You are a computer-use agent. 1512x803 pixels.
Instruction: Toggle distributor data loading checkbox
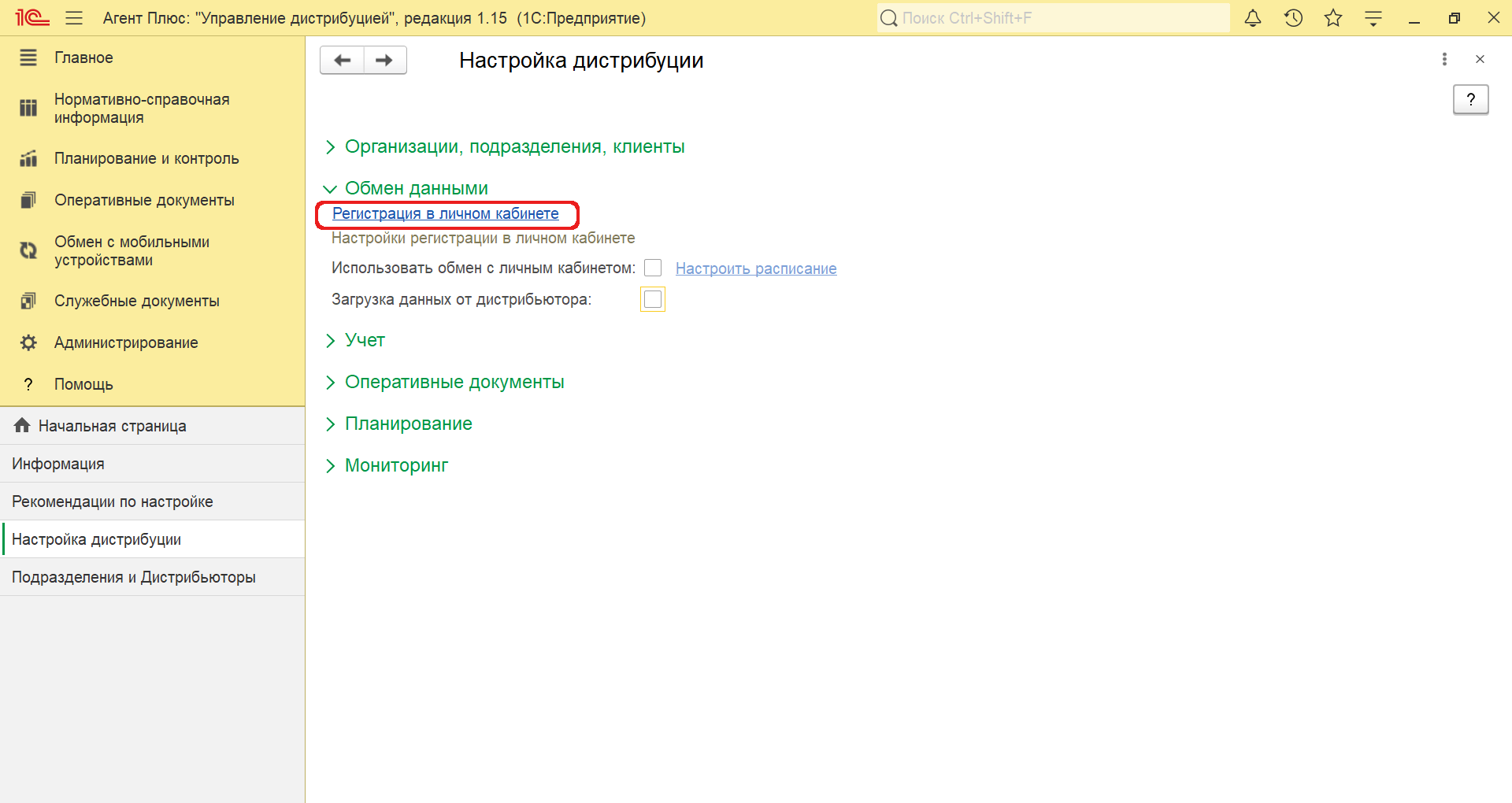[653, 299]
